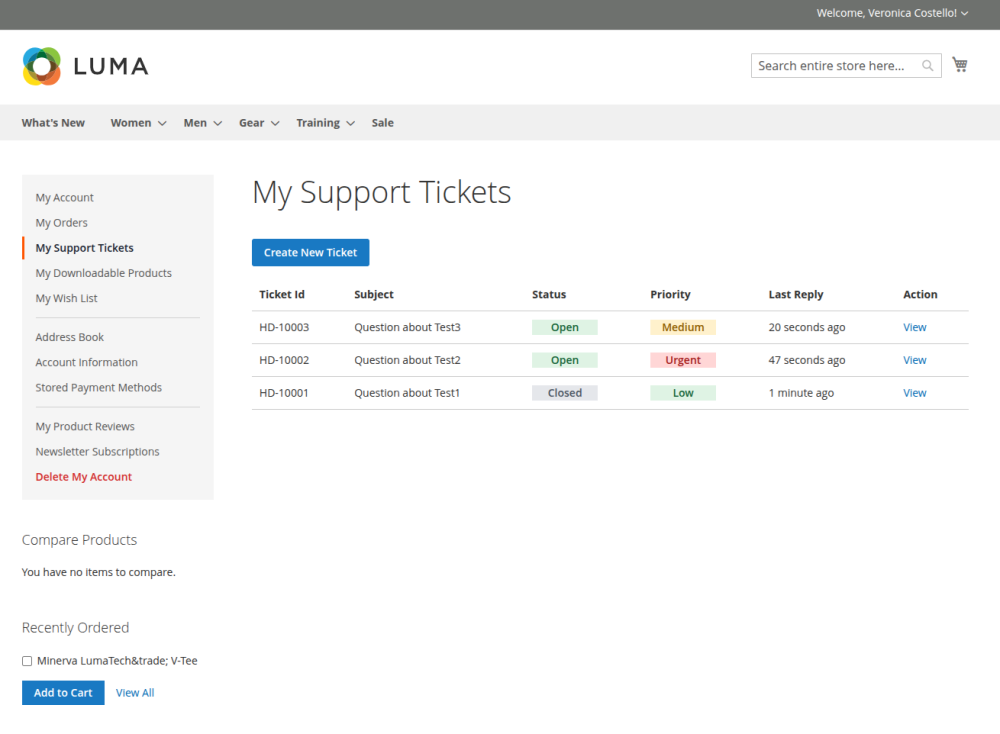Open the Training menu

point(324,123)
